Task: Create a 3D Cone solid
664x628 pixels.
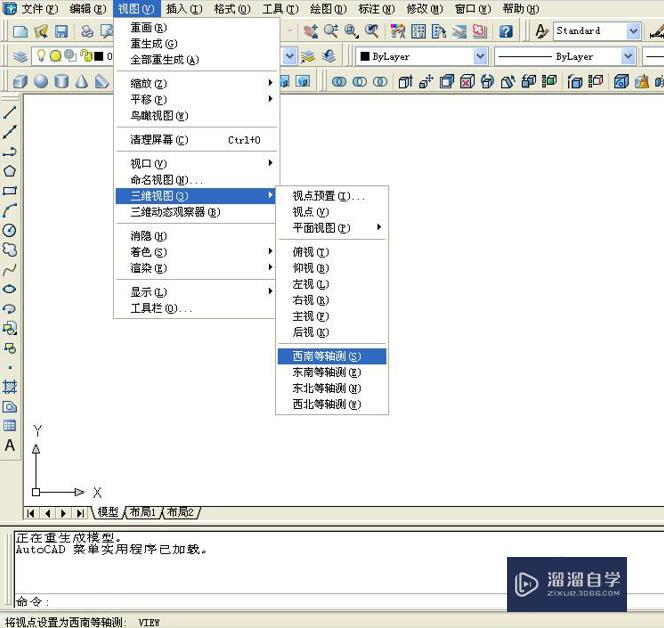Action: click(x=81, y=81)
